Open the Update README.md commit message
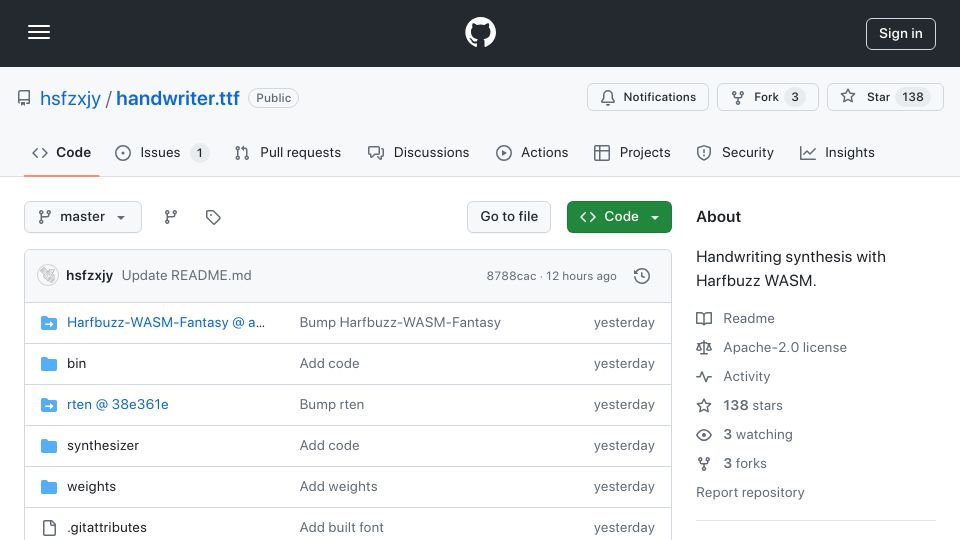 tap(187, 276)
